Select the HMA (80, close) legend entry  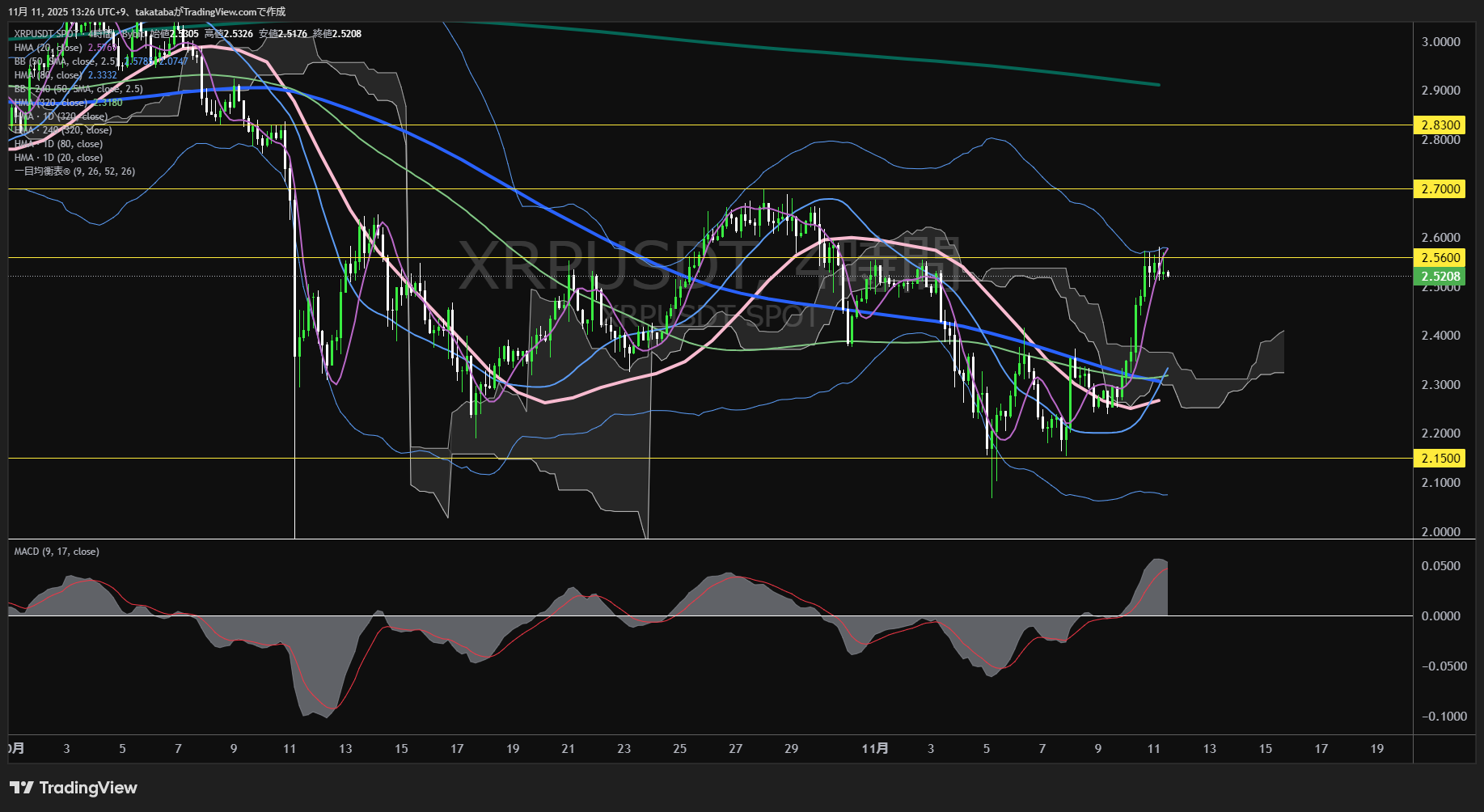(x=48, y=75)
